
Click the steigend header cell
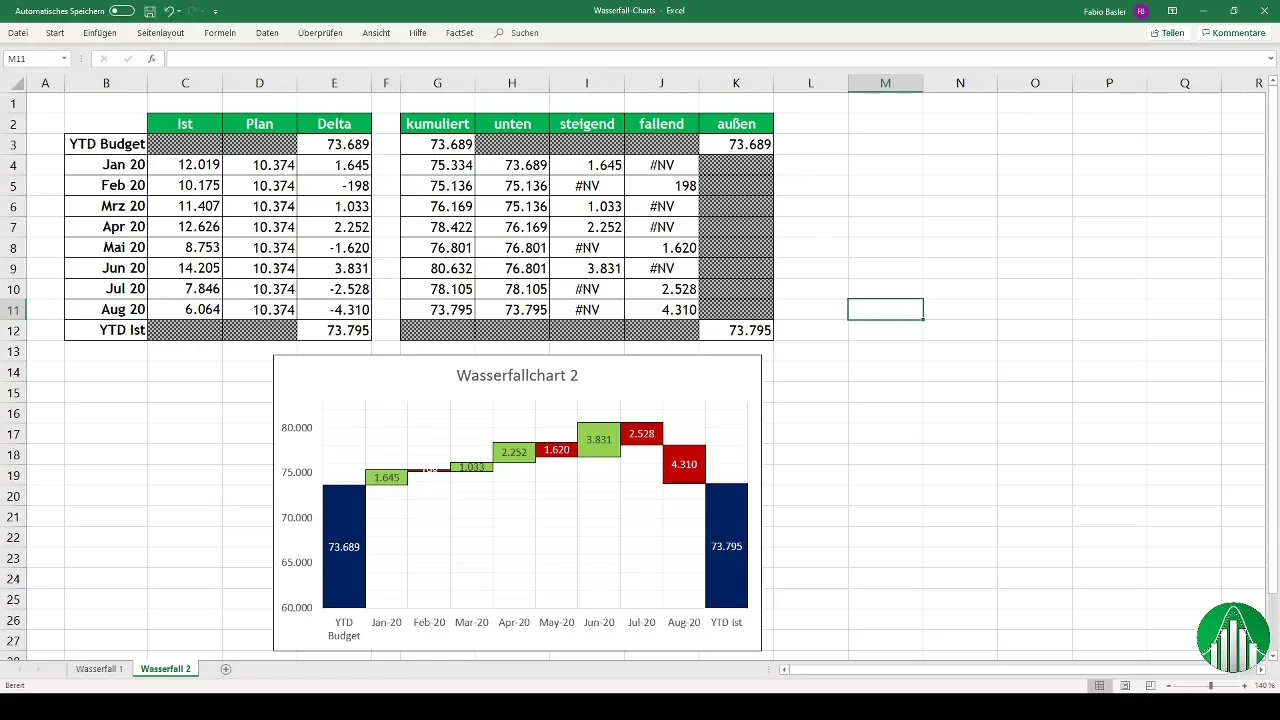586,124
